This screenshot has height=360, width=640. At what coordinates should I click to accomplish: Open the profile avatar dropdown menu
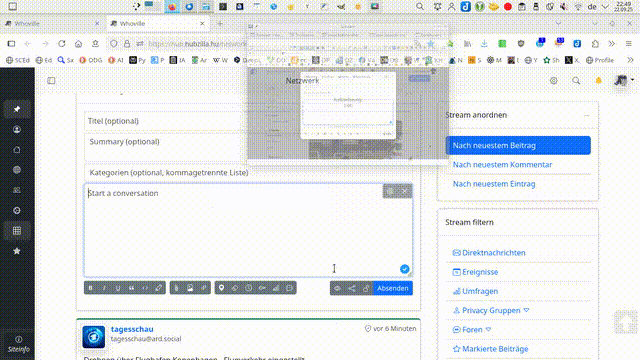point(624,80)
